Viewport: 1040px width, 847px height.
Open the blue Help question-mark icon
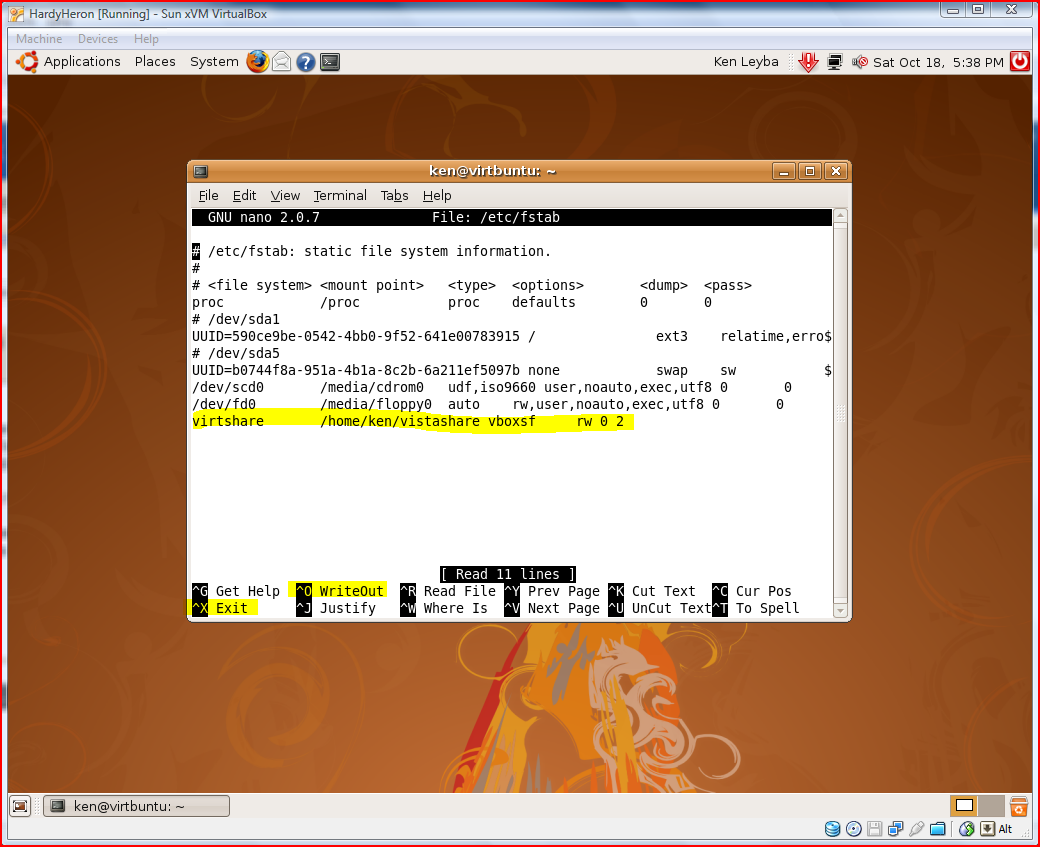(x=306, y=62)
